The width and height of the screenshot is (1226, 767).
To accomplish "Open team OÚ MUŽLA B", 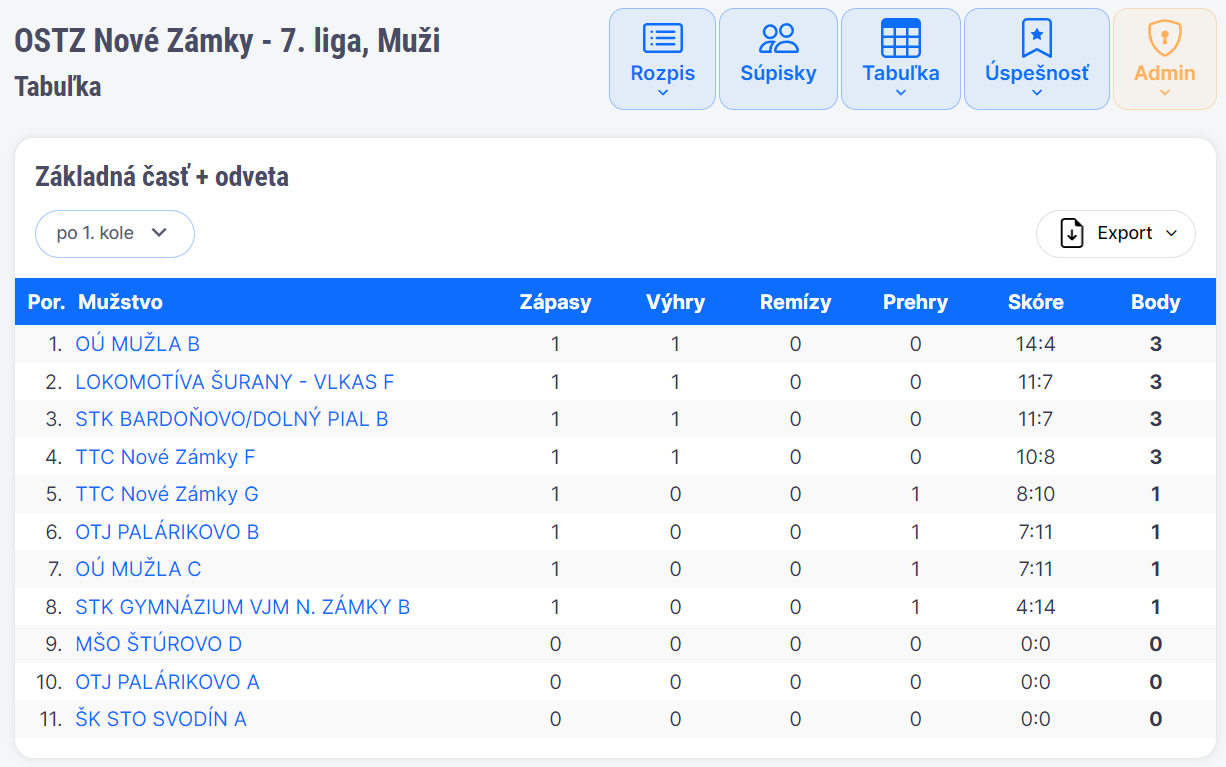I will (138, 344).
